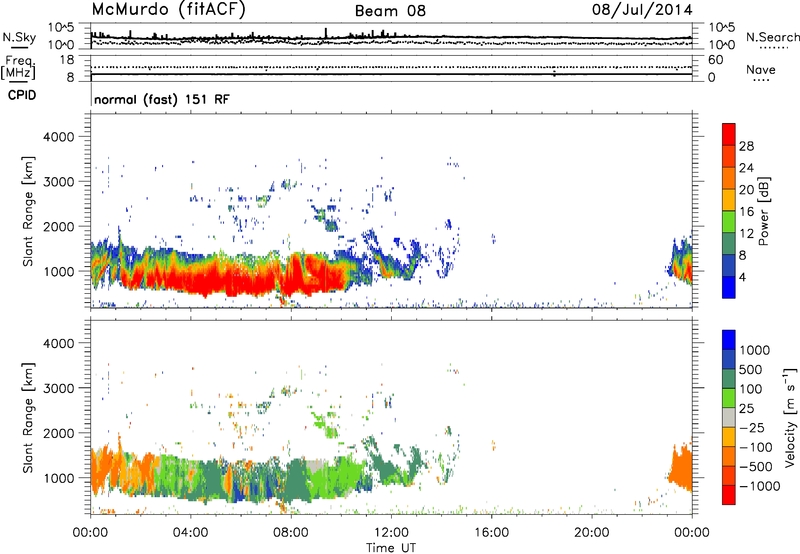Click the "500" label on the velocity colorbar
800x554 pixels.
751,370
